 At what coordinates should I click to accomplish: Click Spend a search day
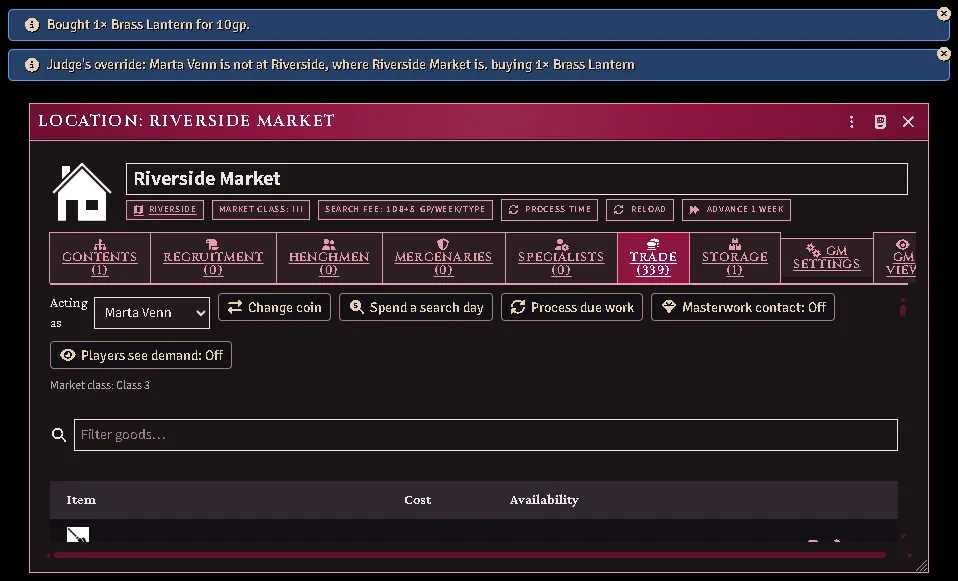tap(416, 307)
